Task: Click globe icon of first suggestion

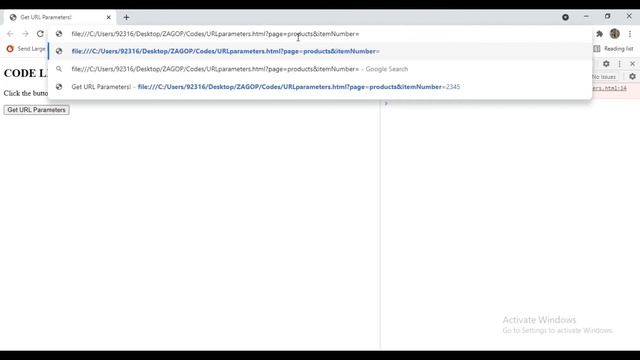Action: [x=59, y=51]
